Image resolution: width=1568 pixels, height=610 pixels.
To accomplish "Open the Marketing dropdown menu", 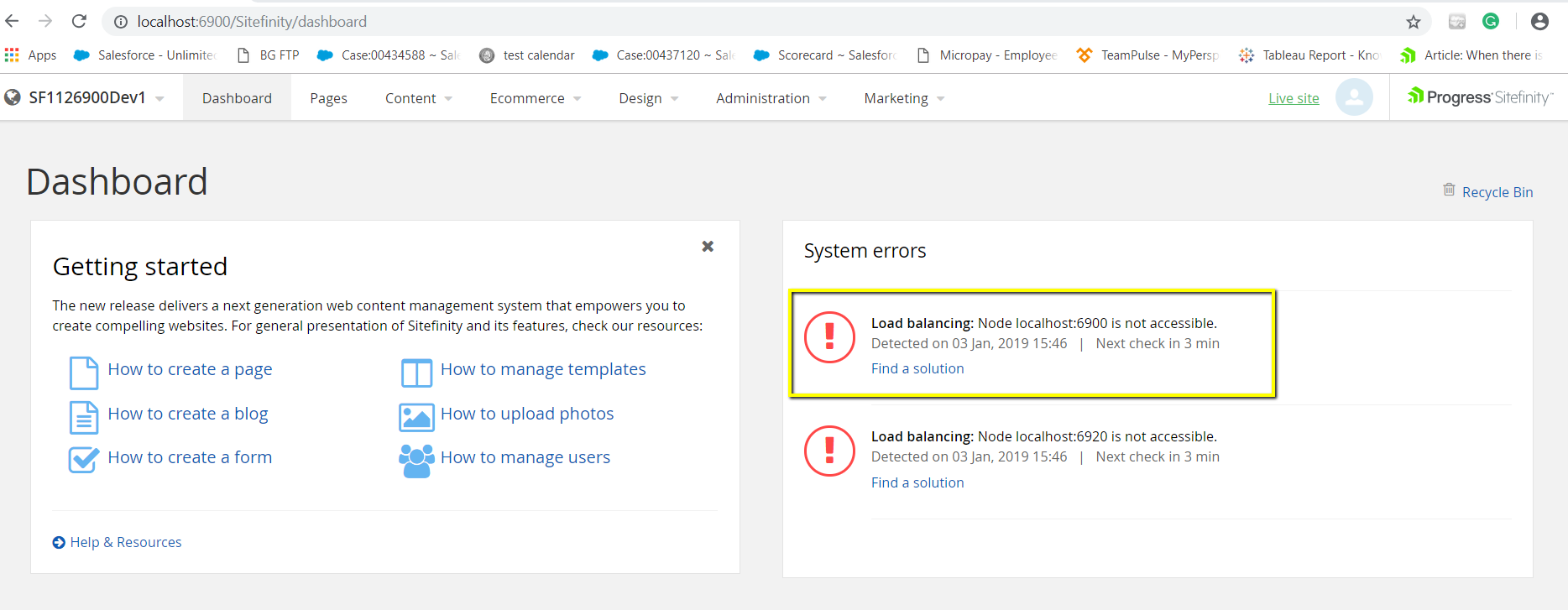I will (x=905, y=98).
